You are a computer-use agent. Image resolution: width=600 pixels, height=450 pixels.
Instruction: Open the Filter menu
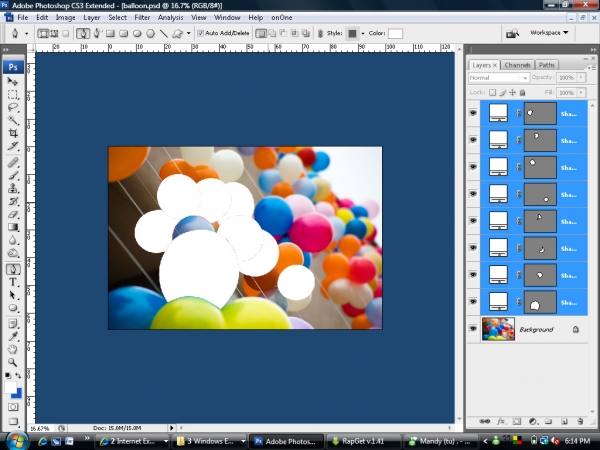click(x=142, y=18)
